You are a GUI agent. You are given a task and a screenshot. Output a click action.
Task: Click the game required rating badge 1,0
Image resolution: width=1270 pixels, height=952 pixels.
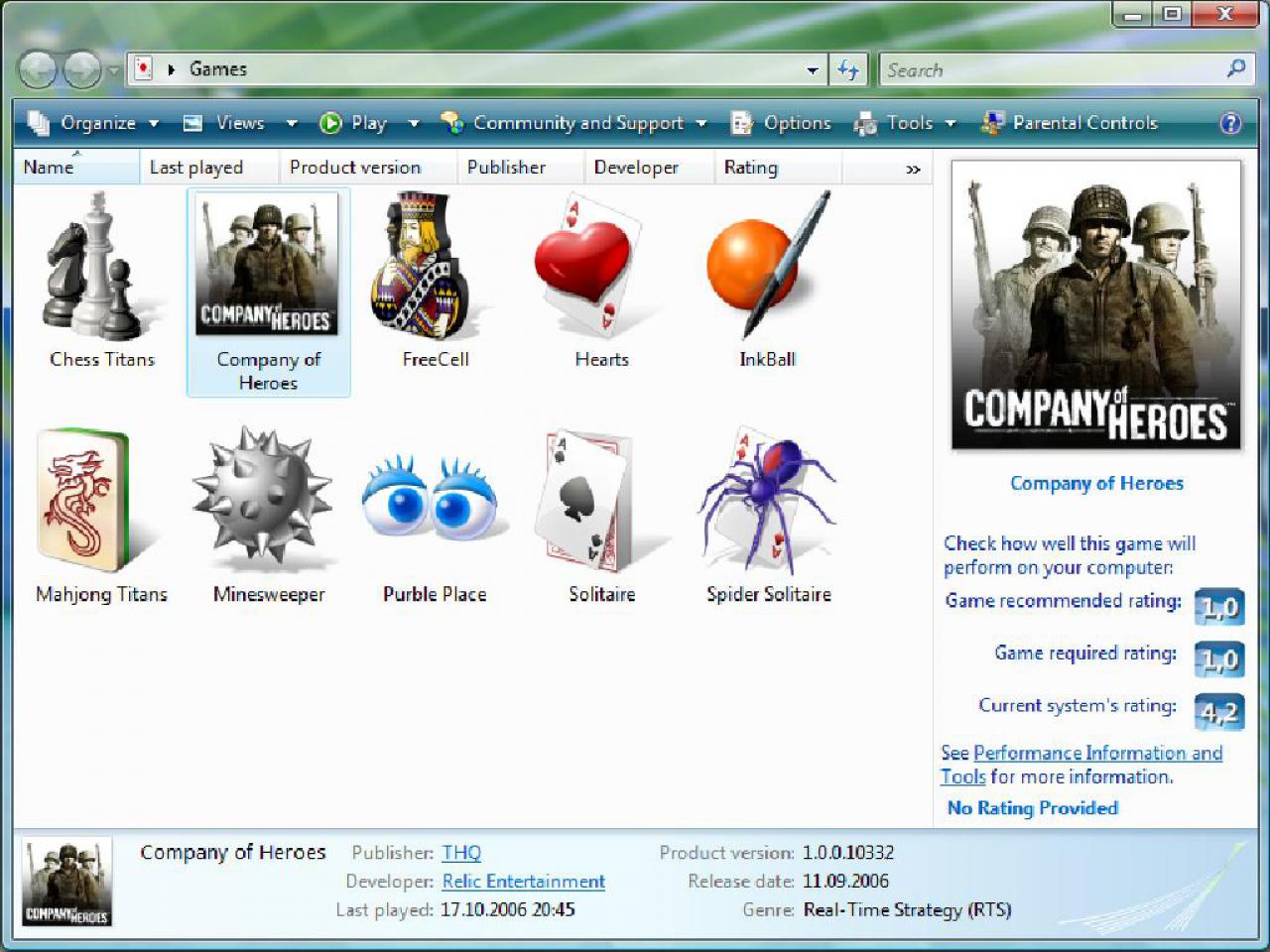tap(1219, 659)
